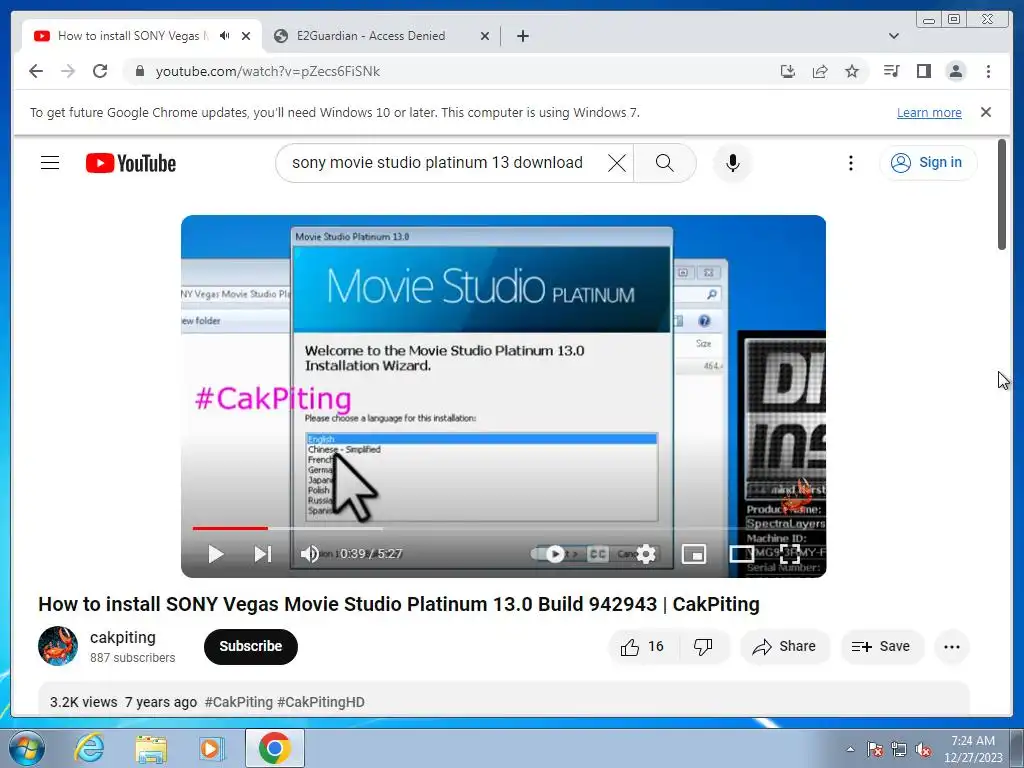1024x768 pixels.
Task: Dismiss the Chrome update infobar
Action: [985, 112]
